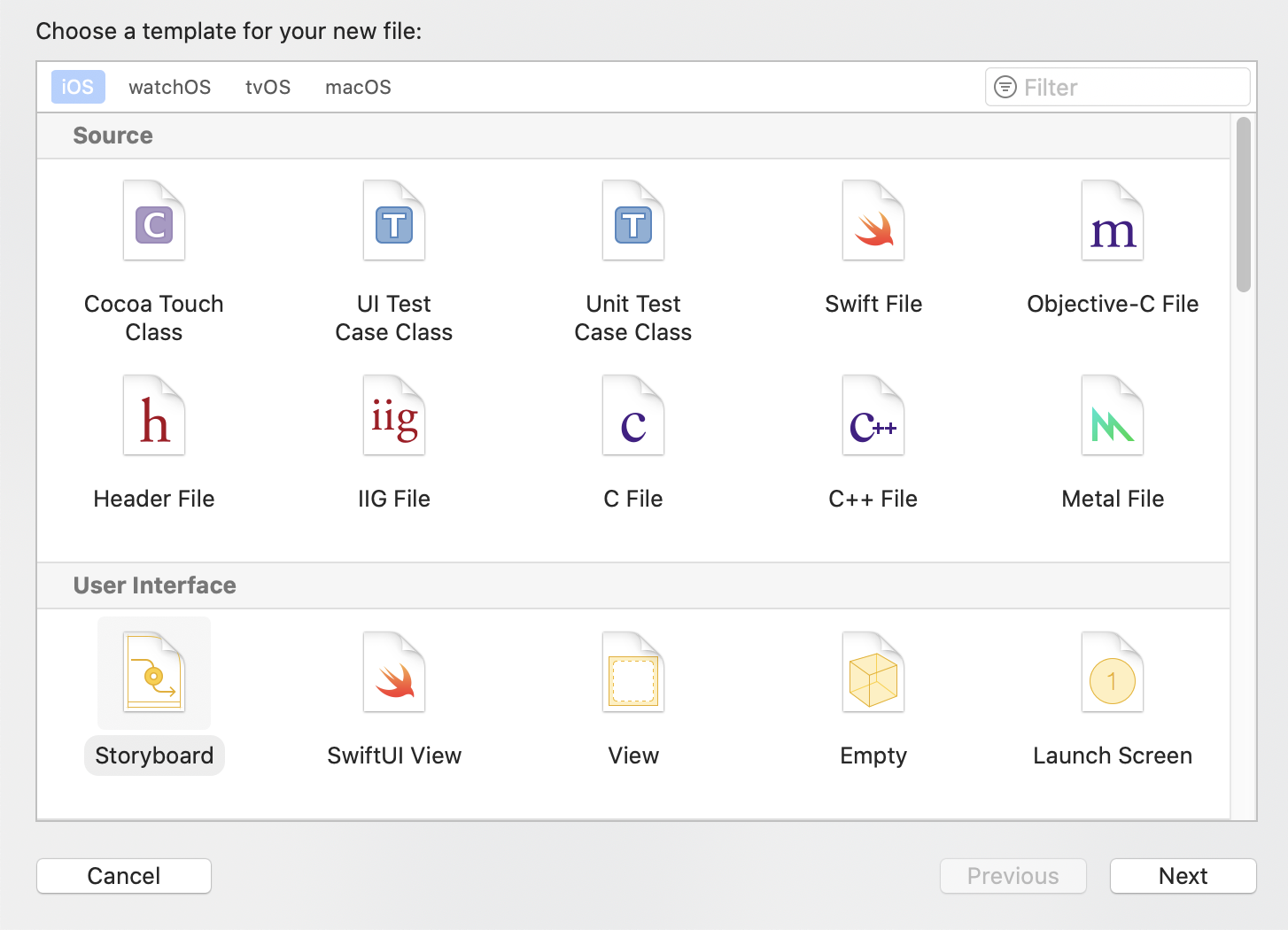Click the template list vertical scrollbar
This screenshot has height=930, width=1288.
[1244, 204]
